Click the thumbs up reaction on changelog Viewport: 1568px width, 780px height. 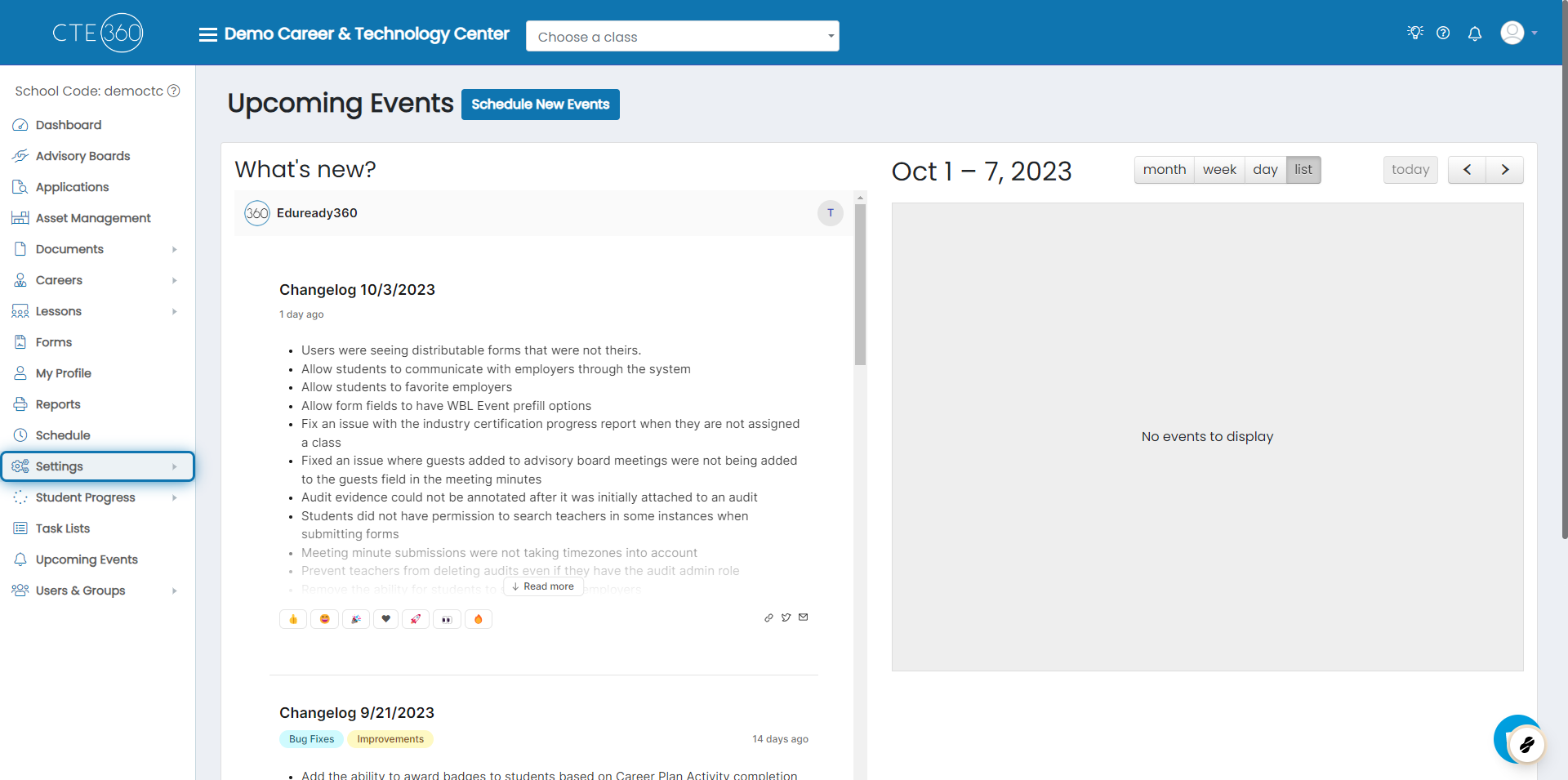point(293,619)
